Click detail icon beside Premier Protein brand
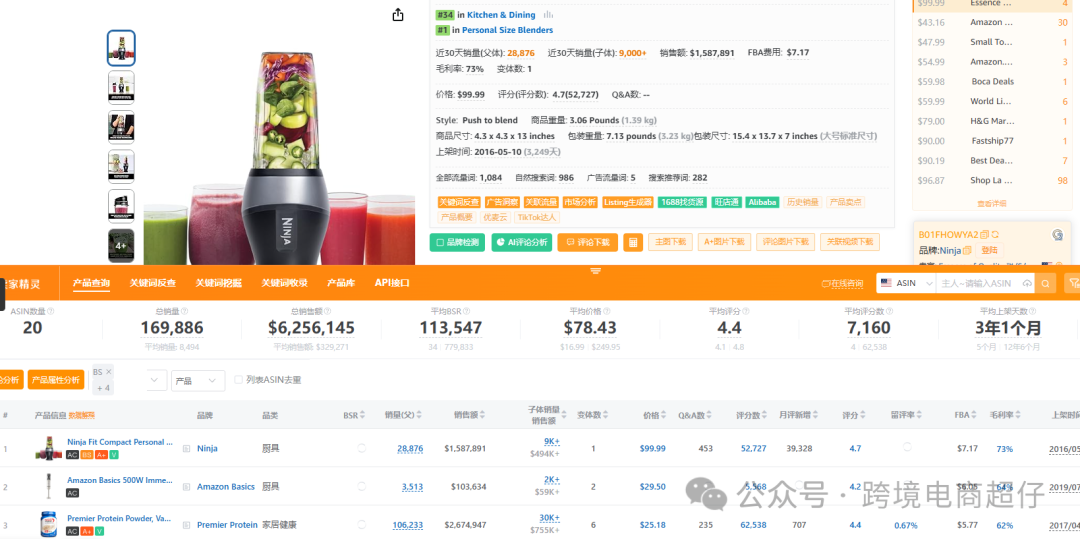Image resolution: width=1080 pixels, height=539 pixels. 186,525
